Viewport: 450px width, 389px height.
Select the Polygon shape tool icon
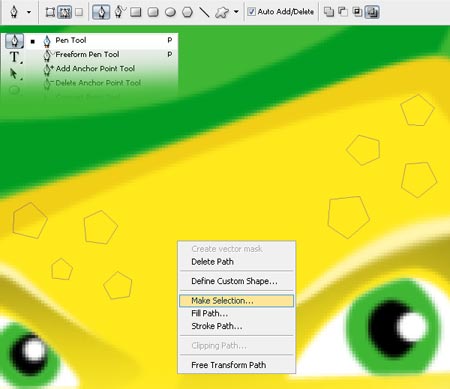[187, 12]
